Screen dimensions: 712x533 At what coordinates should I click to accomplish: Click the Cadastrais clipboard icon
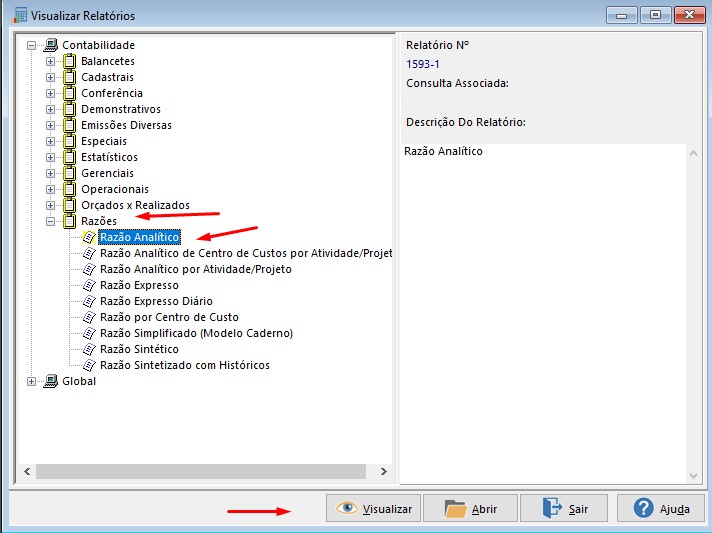(69, 77)
